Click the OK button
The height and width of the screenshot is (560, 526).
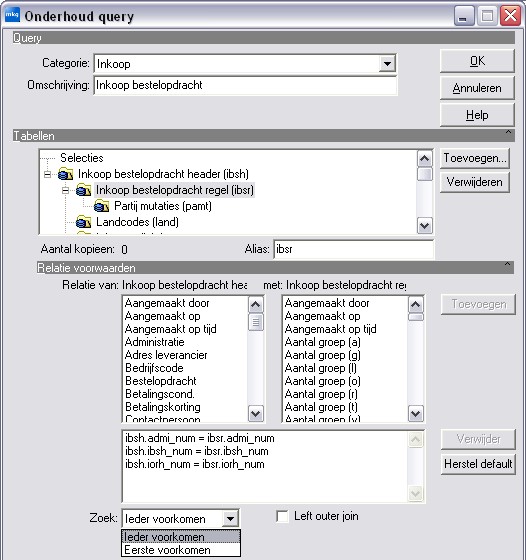(477, 61)
